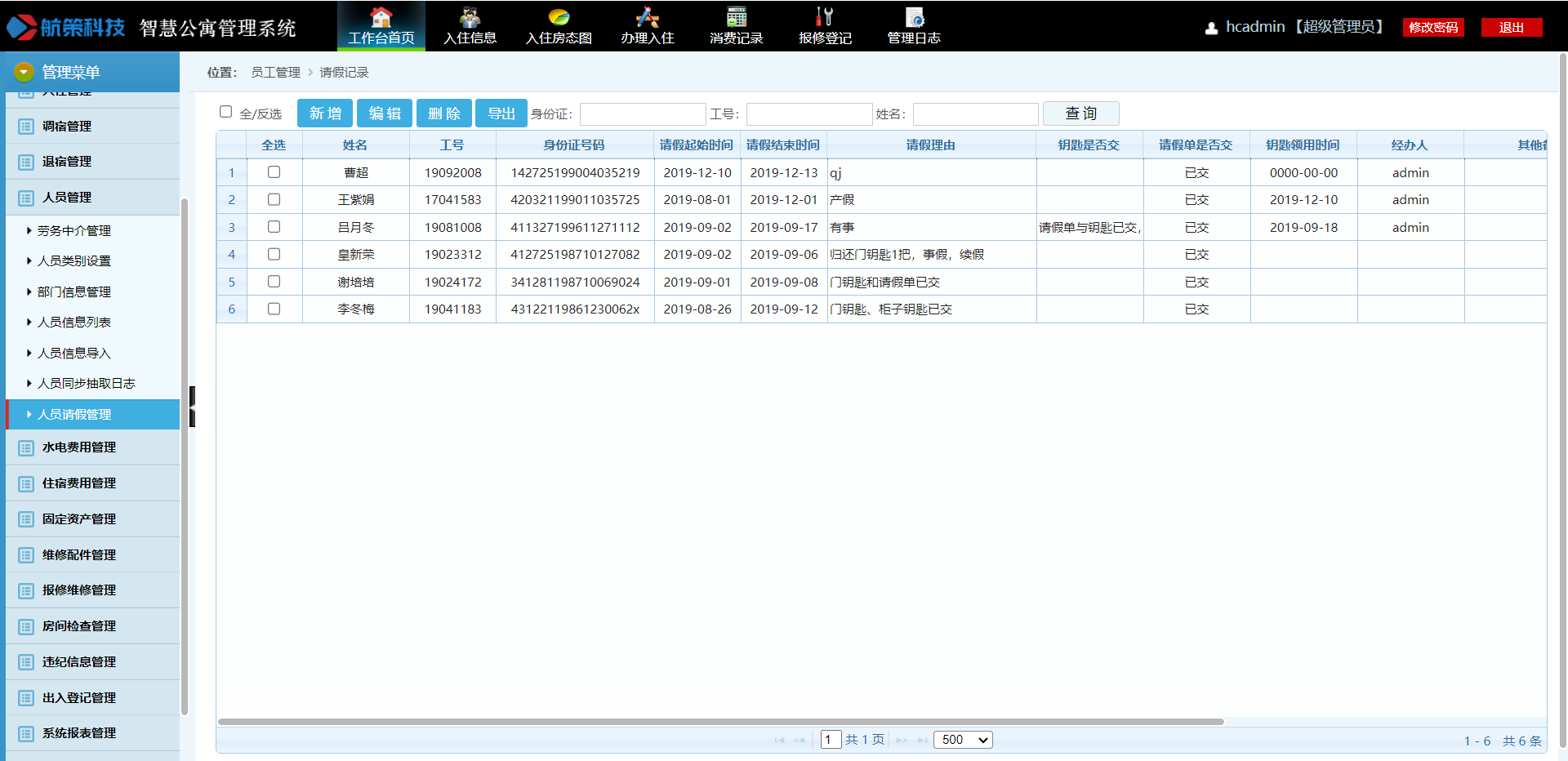Open the 管理日志 document icon
The width and height of the screenshot is (1568, 761).
[914, 17]
